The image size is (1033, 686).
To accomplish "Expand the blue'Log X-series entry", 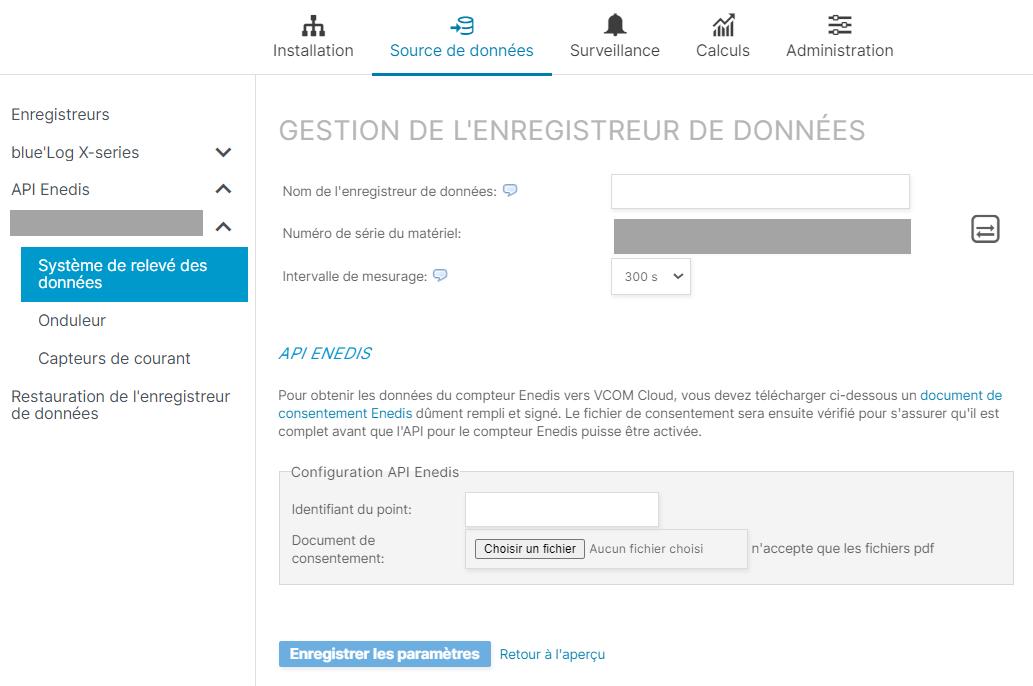I will (224, 152).
